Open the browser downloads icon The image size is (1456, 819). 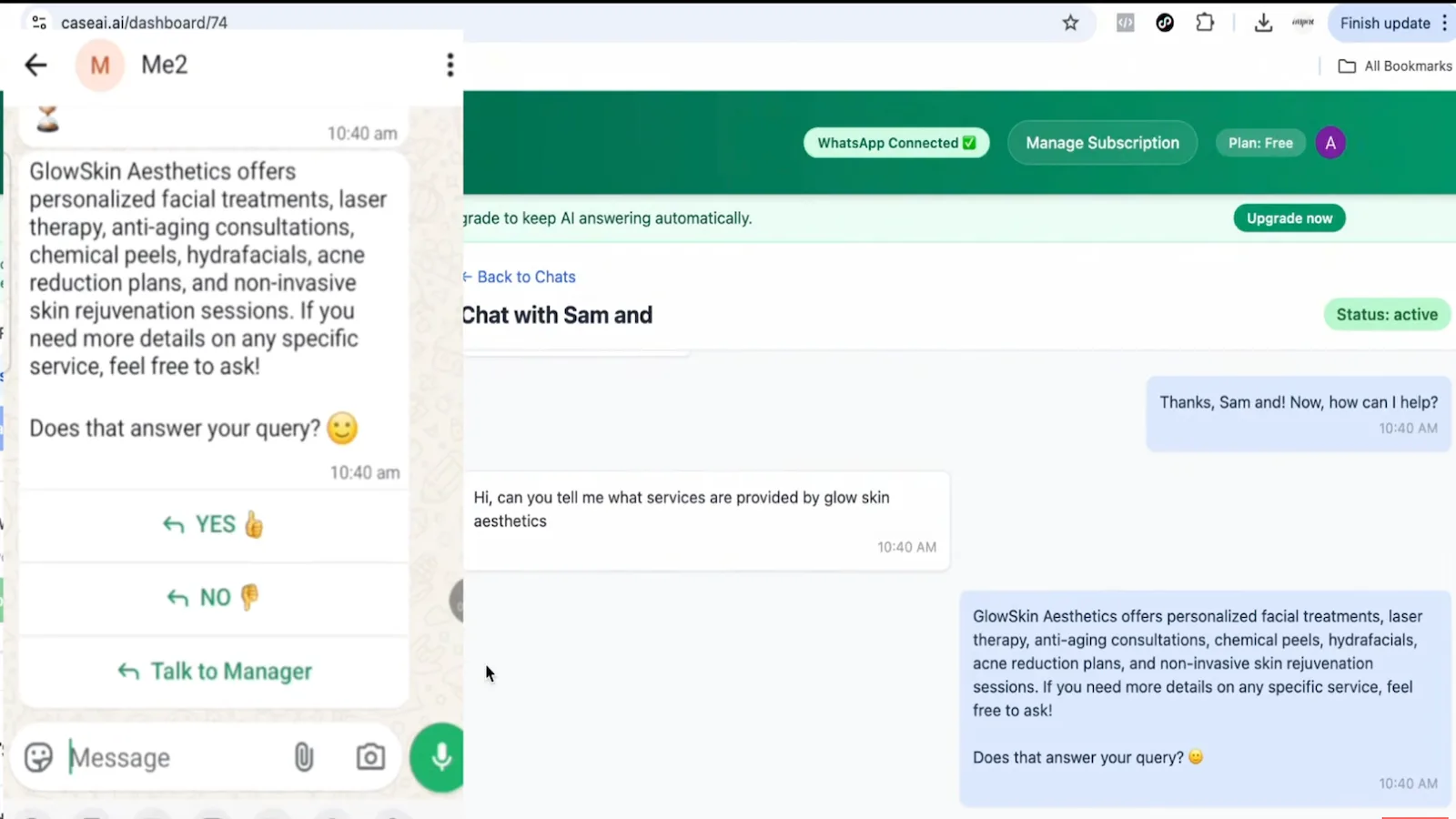[x=1263, y=23]
